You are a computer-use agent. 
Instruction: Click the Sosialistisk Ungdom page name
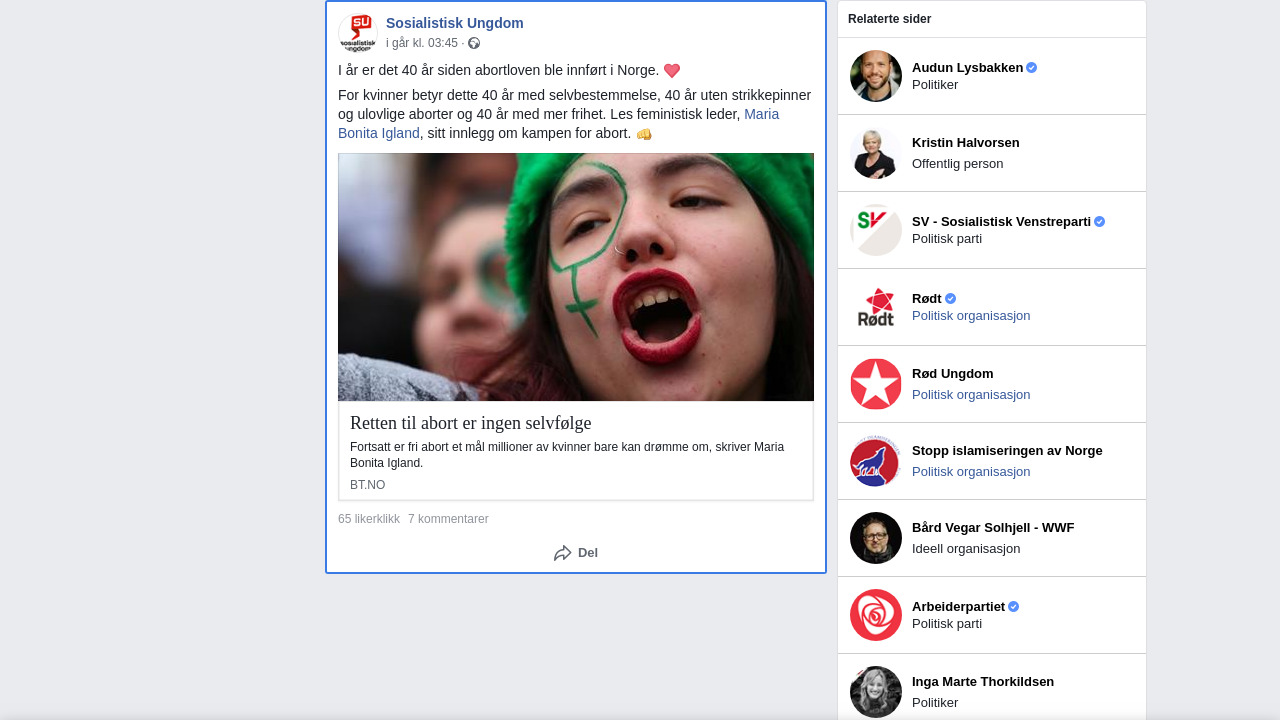pyautogui.click(x=455, y=23)
